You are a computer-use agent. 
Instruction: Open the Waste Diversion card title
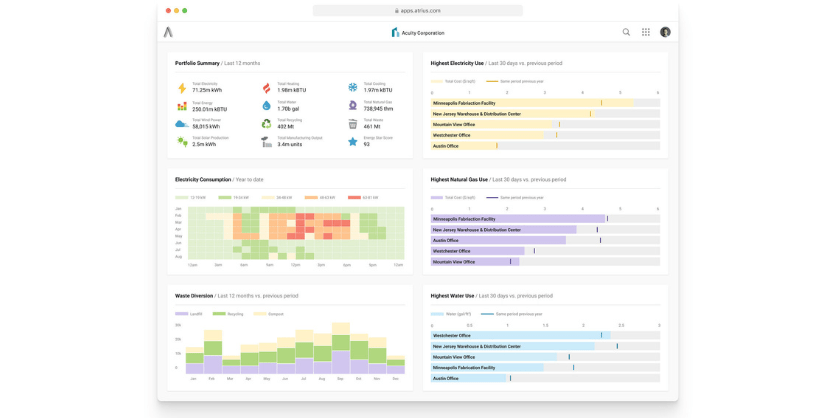pyautogui.click(x=194, y=295)
